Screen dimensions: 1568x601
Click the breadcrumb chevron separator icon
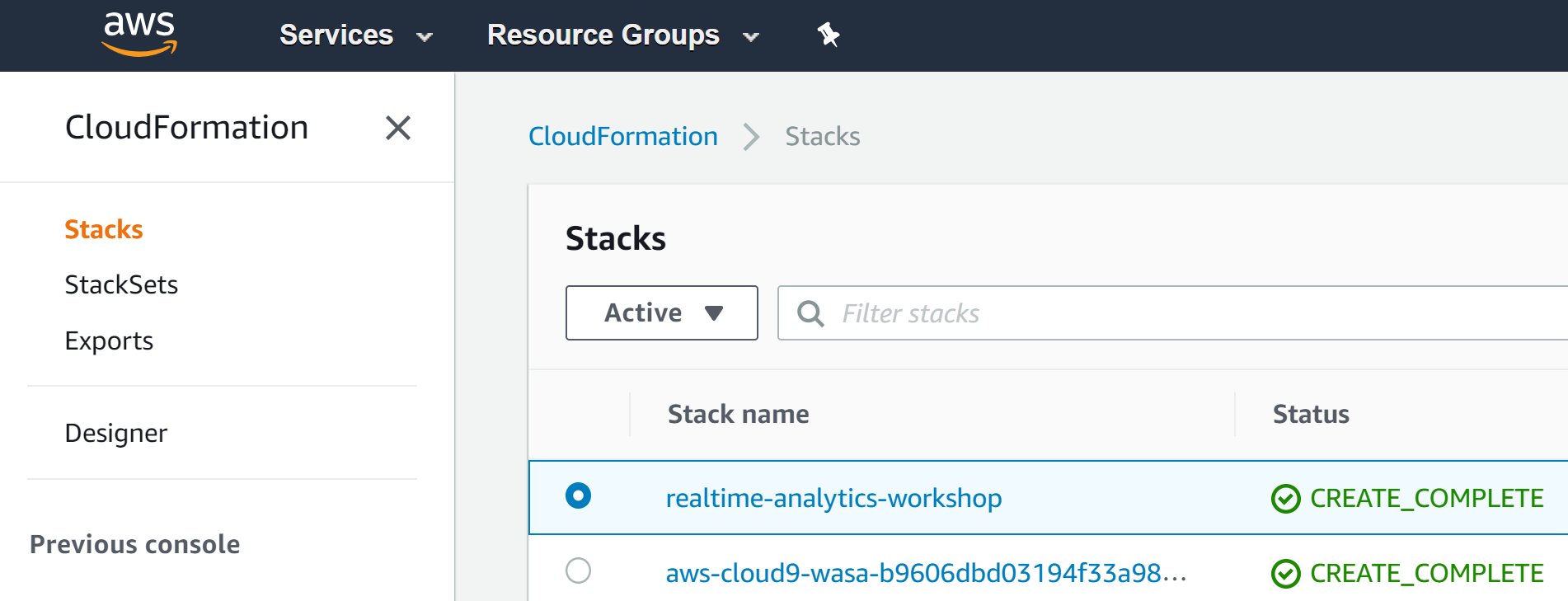(751, 137)
